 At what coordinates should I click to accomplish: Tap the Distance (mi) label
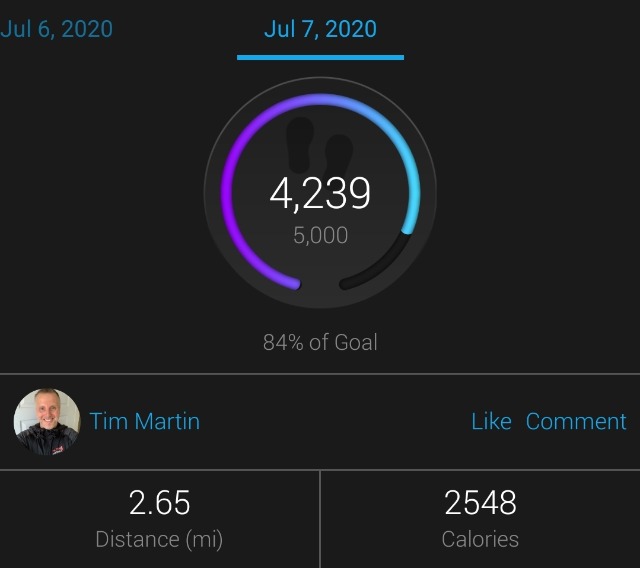pyautogui.click(x=160, y=539)
